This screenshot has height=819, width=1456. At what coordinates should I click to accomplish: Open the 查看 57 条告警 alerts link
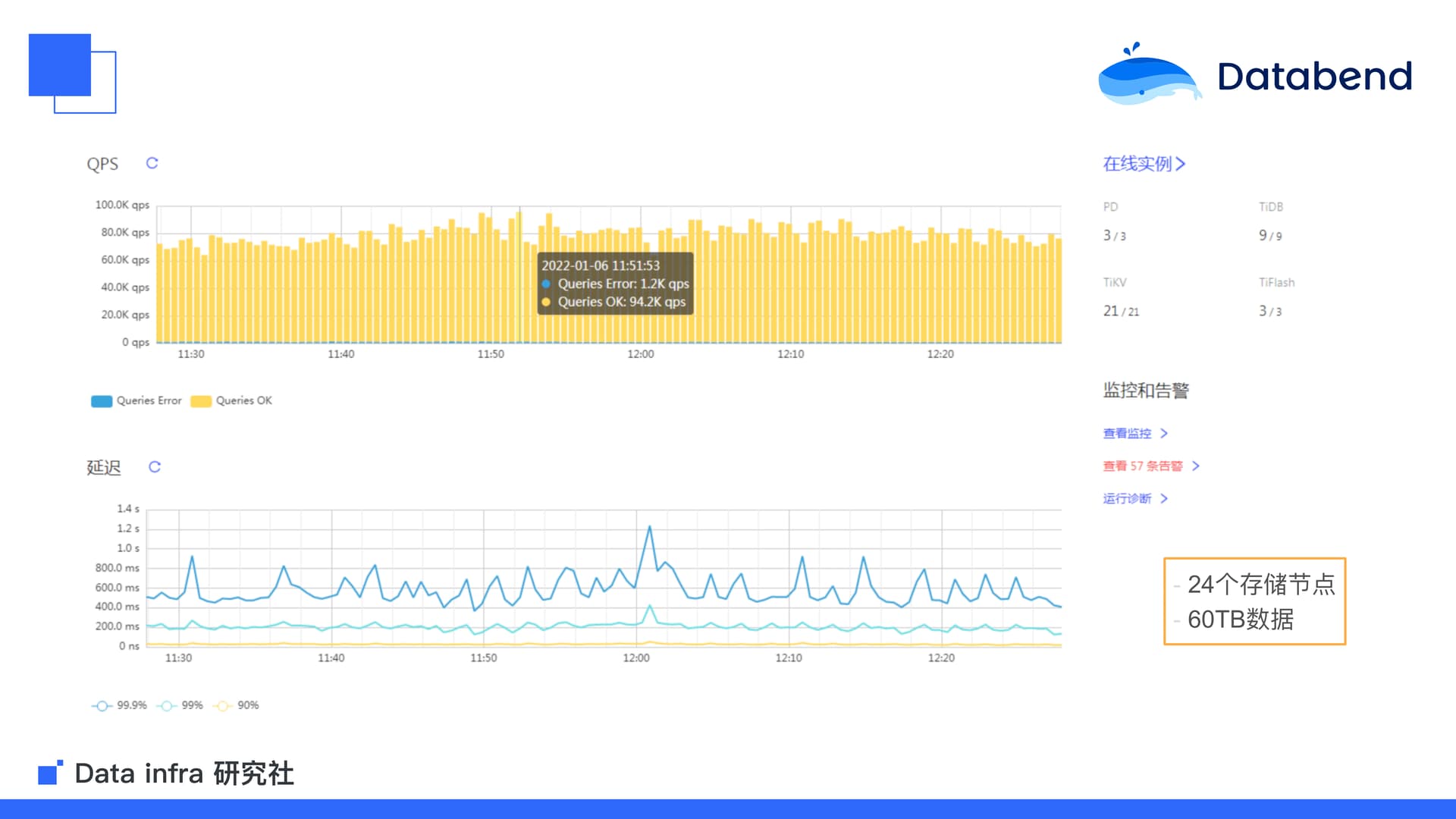pyautogui.click(x=1143, y=466)
